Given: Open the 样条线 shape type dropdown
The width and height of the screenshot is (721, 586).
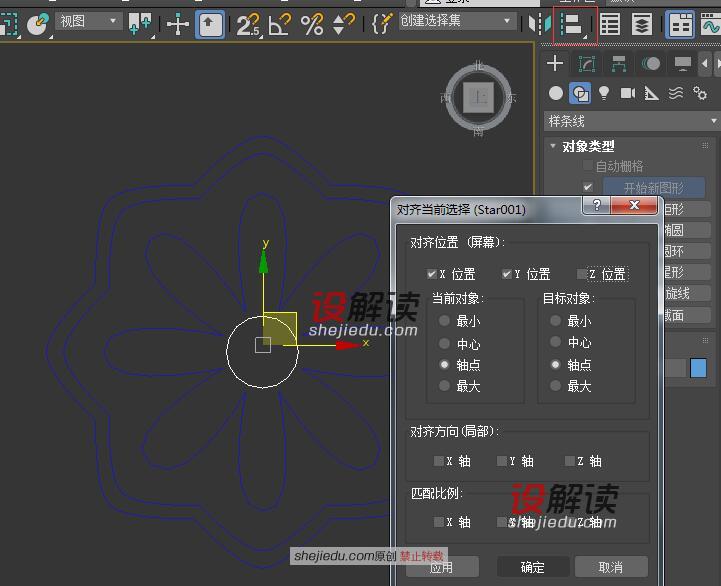Looking at the screenshot, I should [633, 121].
